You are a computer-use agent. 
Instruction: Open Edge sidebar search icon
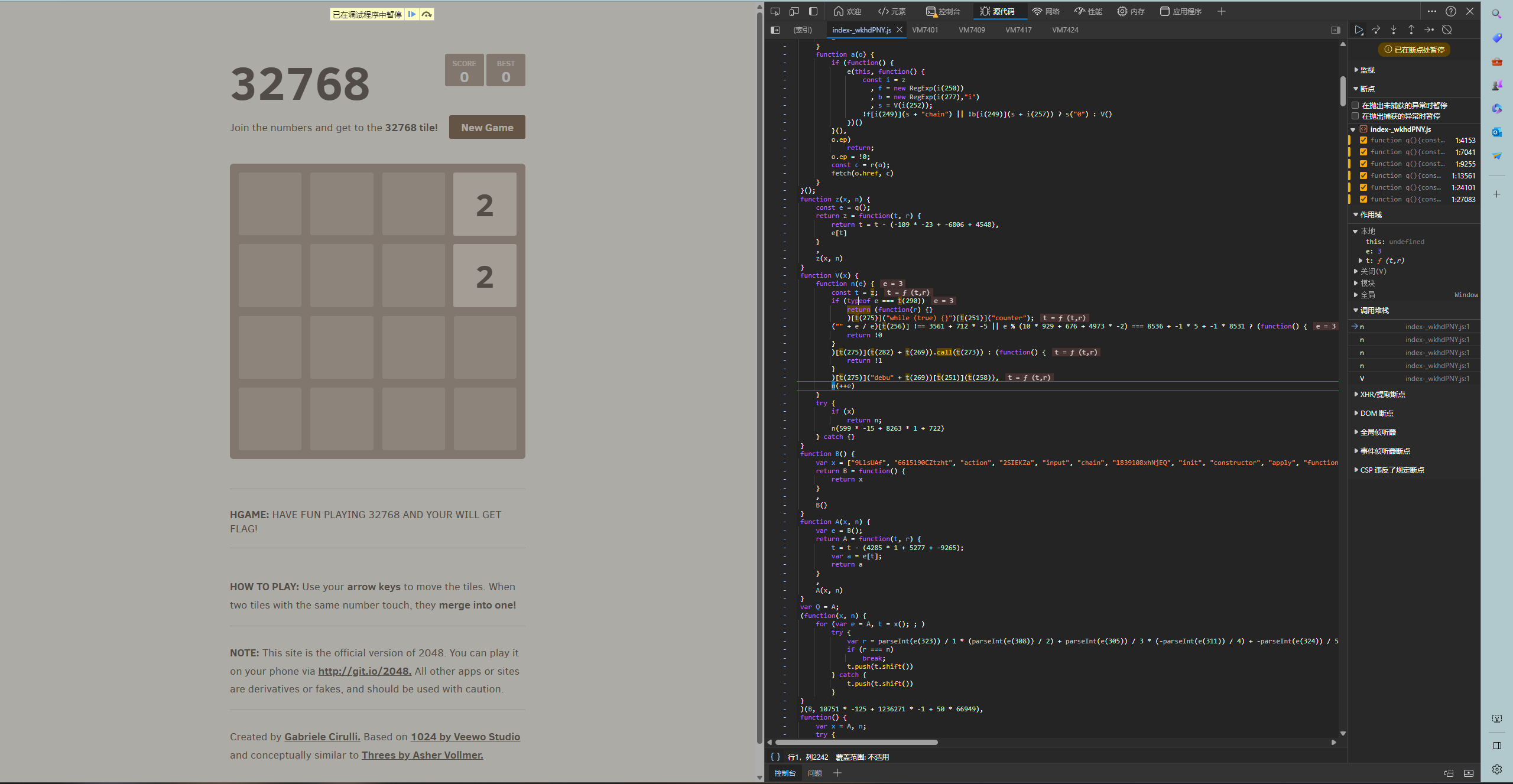pyautogui.click(x=1496, y=14)
